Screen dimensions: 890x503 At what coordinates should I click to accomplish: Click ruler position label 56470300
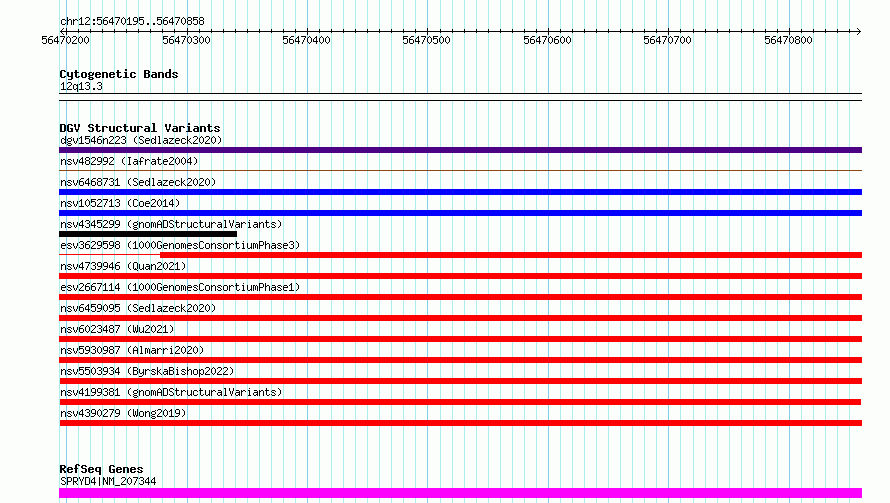(x=186, y=40)
